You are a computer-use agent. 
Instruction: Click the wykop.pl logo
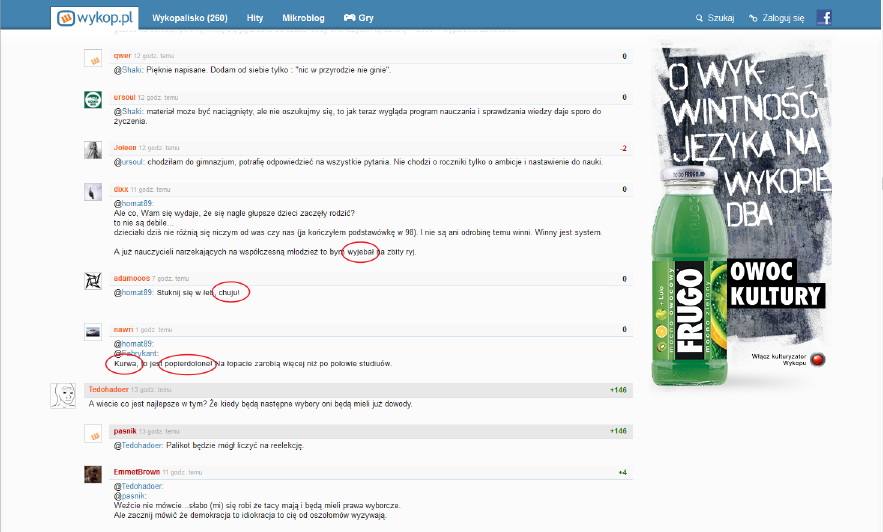point(94,17)
